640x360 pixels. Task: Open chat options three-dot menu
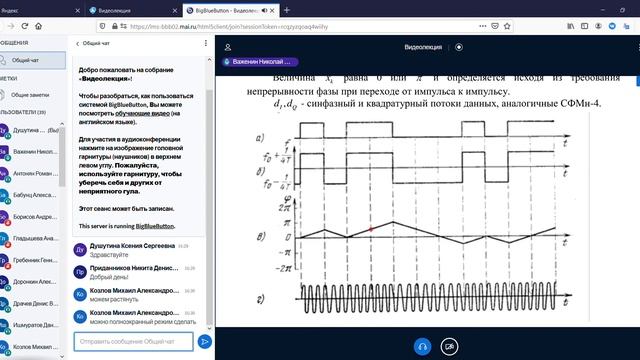[x=206, y=43]
